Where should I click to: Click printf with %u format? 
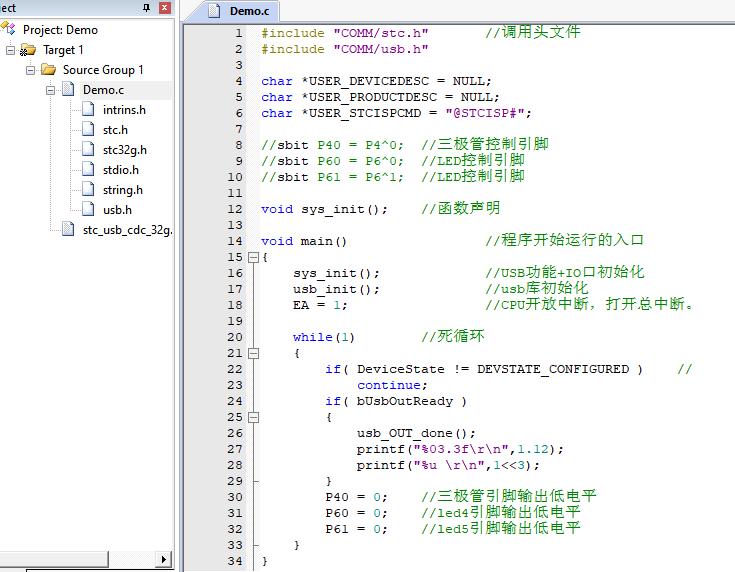coord(448,465)
